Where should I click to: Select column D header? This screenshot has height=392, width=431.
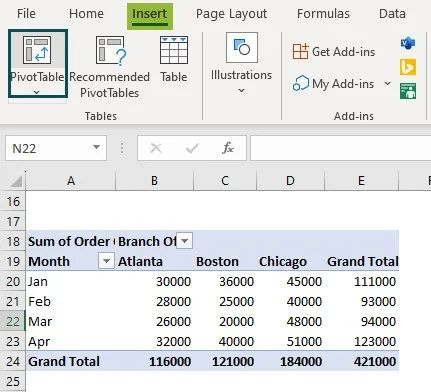coord(290,181)
